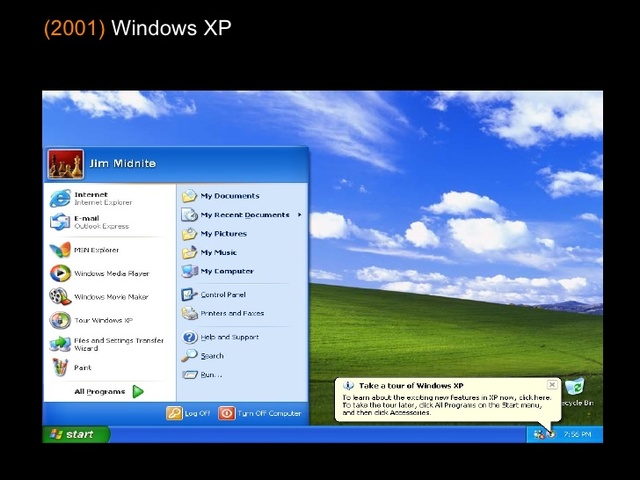The height and width of the screenshot is (480, 640).
Task: Click the "Search" text
Action: (x=212, y=356)
